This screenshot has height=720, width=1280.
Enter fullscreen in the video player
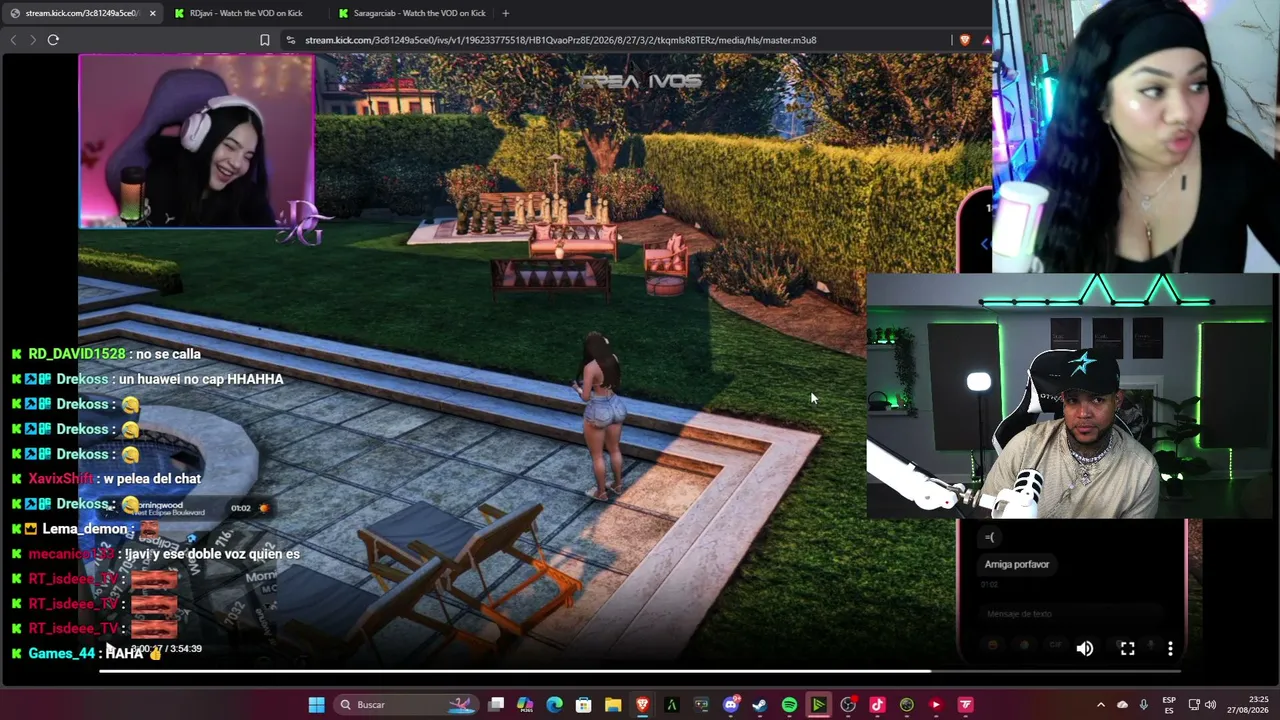[1127, 649]
